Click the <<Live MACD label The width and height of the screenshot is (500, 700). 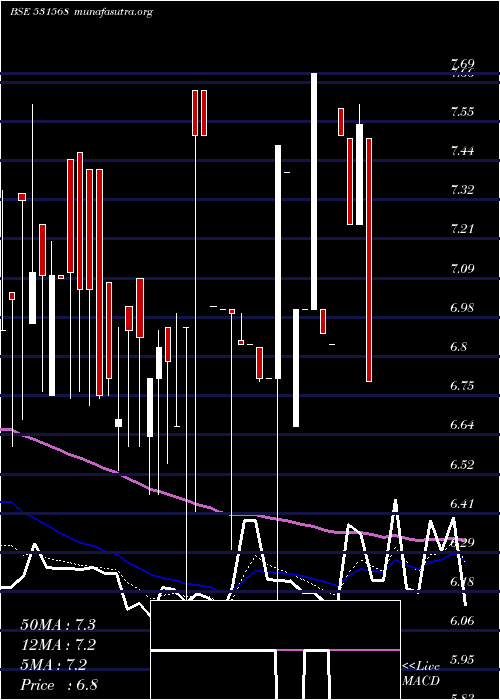(x=421, y=674)
